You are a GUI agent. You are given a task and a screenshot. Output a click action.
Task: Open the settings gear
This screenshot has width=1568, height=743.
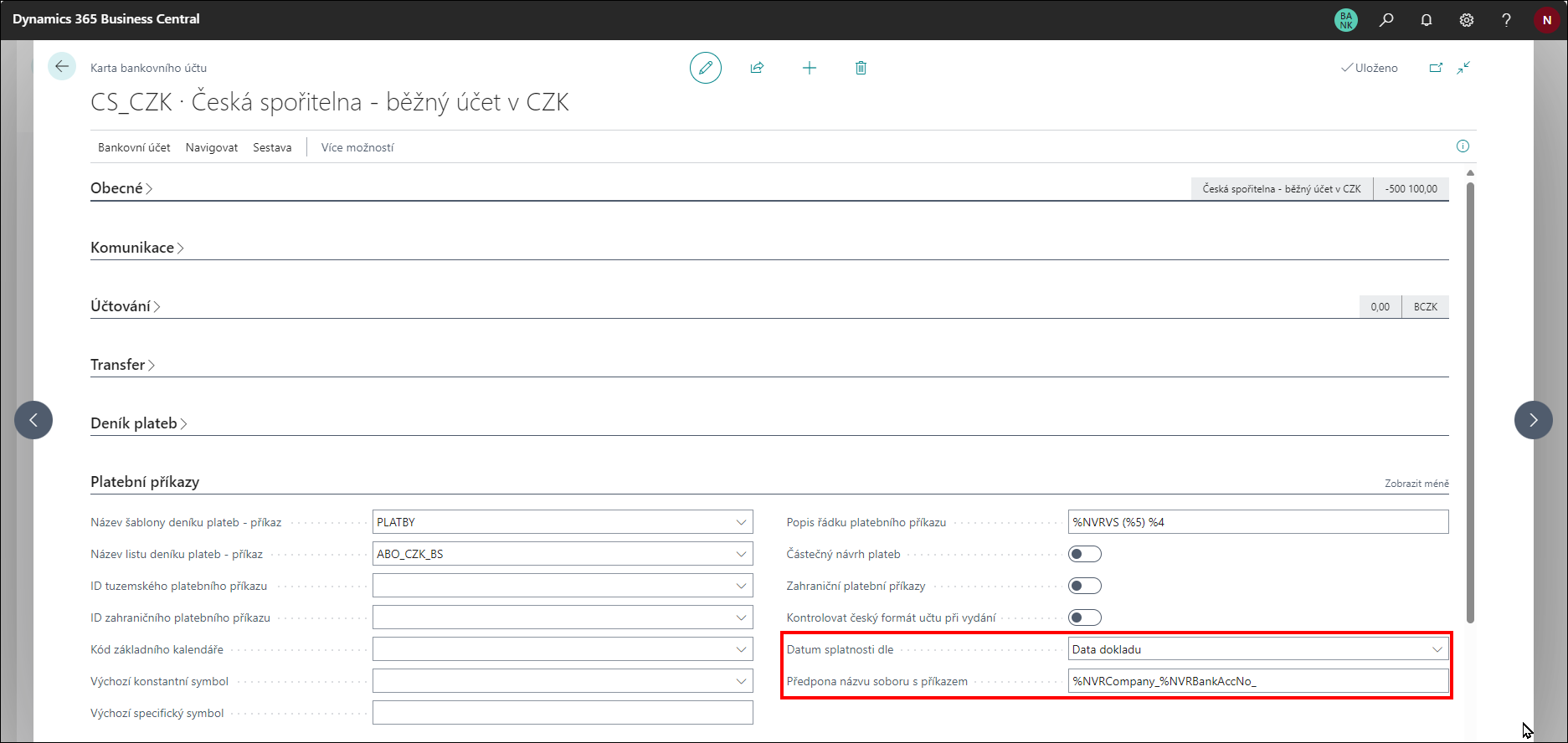click(x=1467, y=19)
